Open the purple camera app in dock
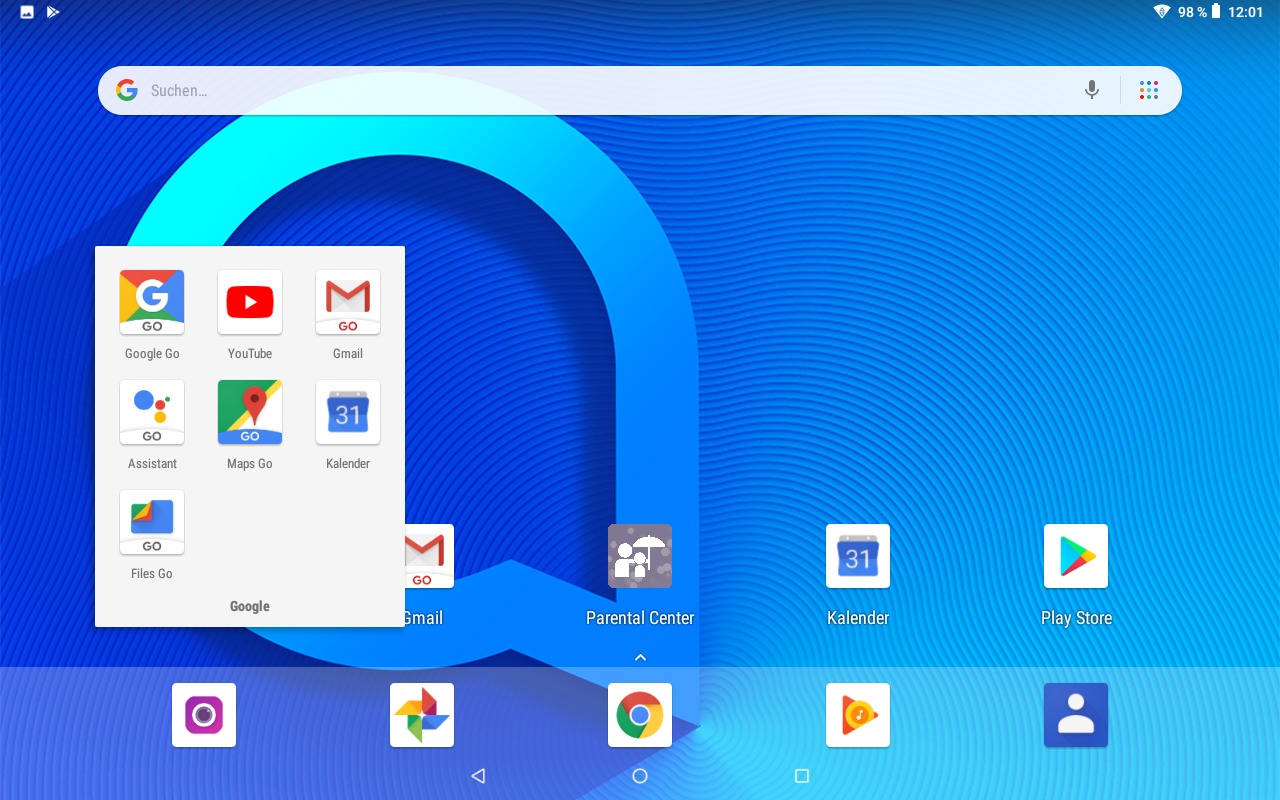This screenshot has width=1280, height=800. point(204,715)
